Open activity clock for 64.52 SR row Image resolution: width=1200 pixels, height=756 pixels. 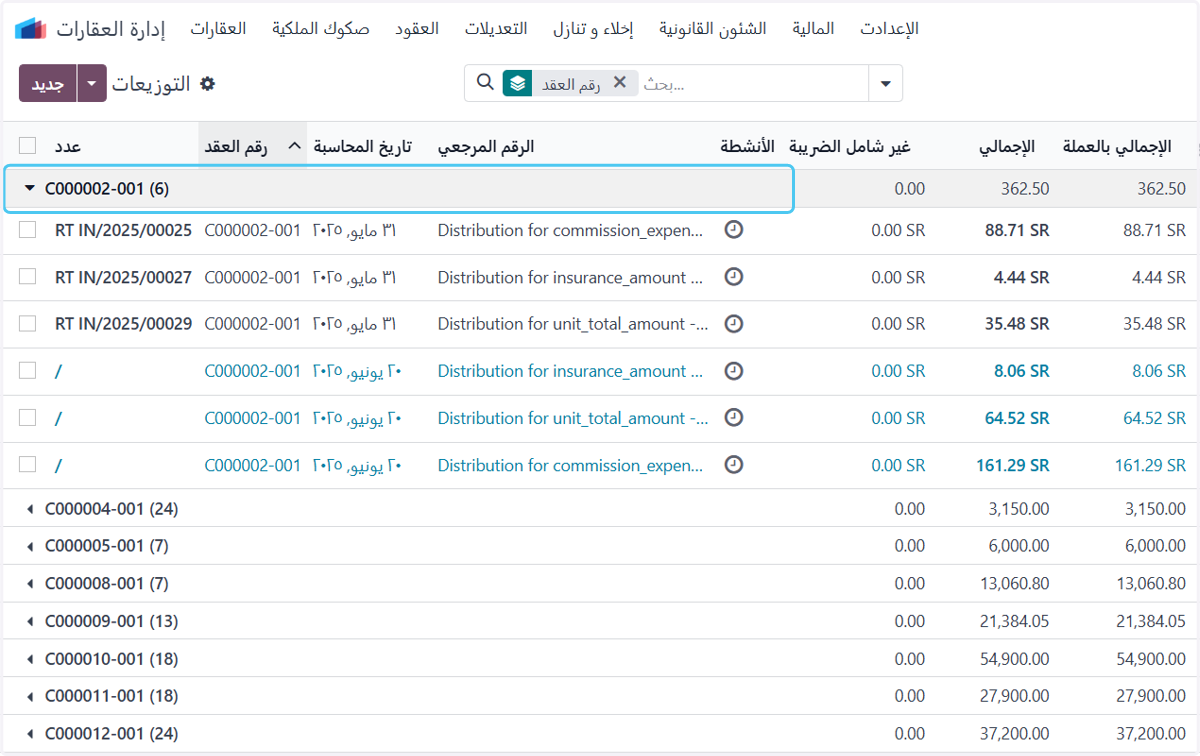click(734, 418)
